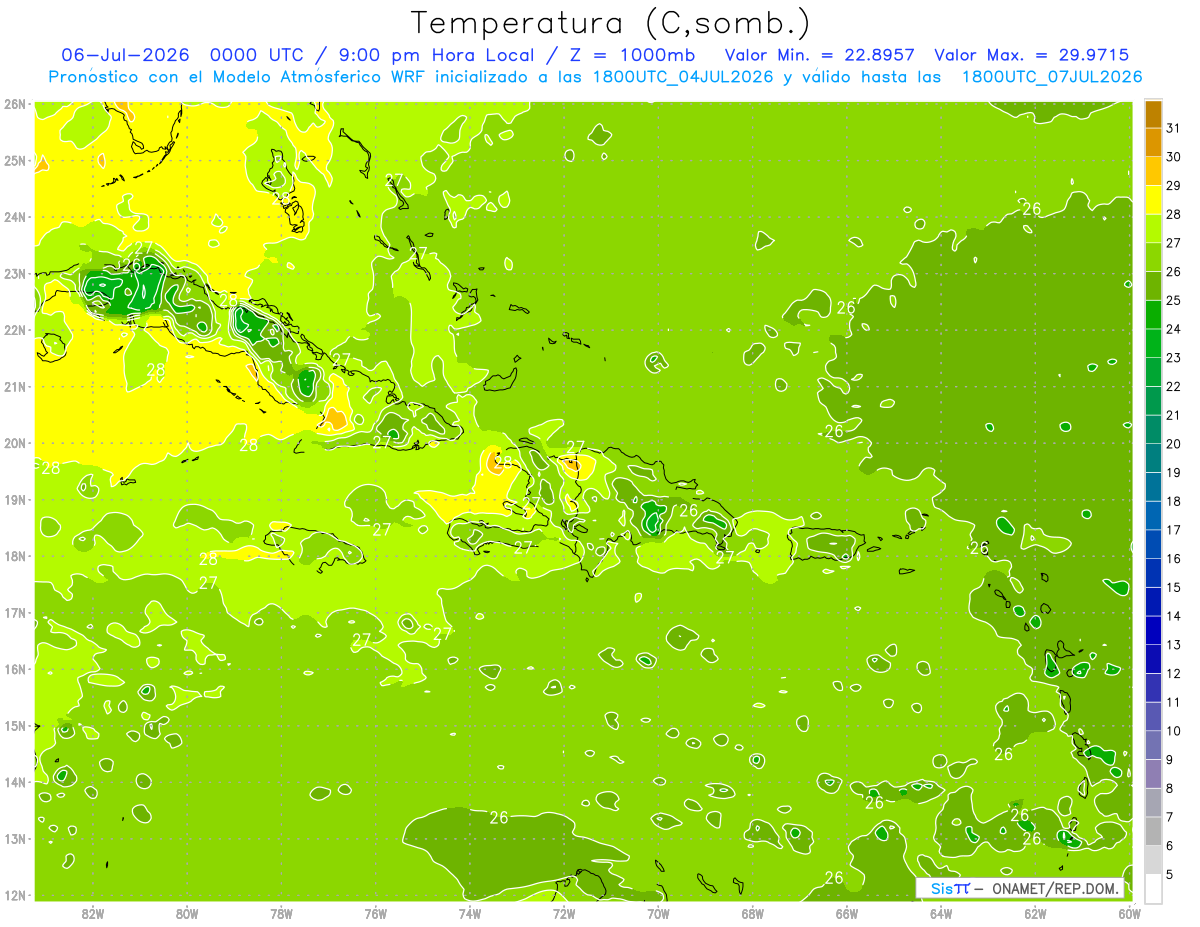
Task: Click the '26N' latitude label
Action: (14, 104)
